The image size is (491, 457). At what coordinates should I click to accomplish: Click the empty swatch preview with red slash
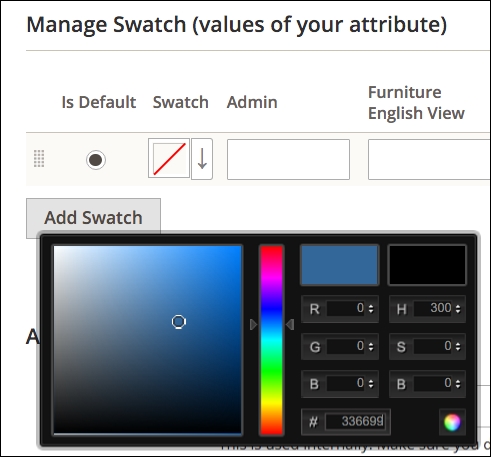169,159
